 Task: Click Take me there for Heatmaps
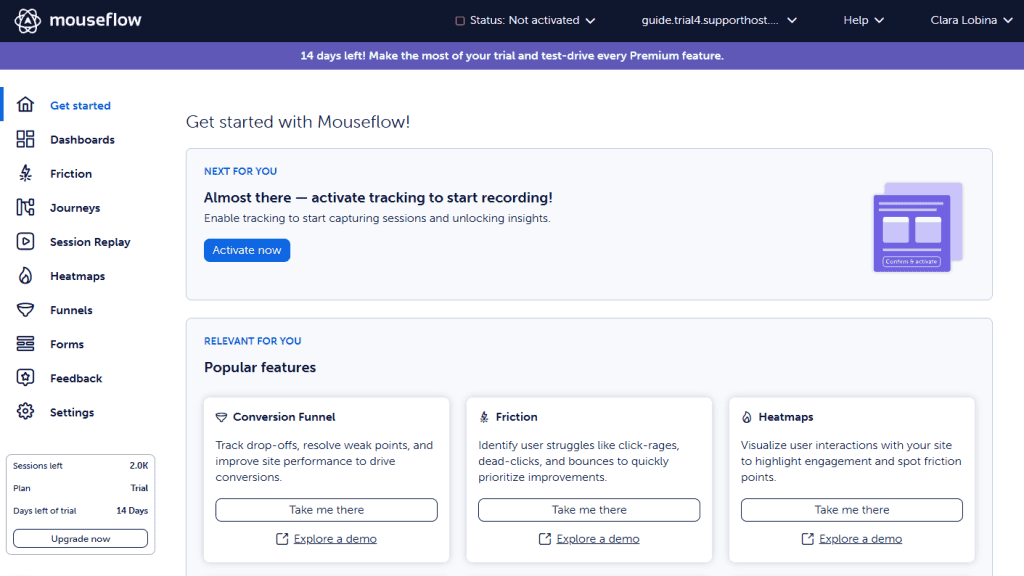(x=852, y=510)
